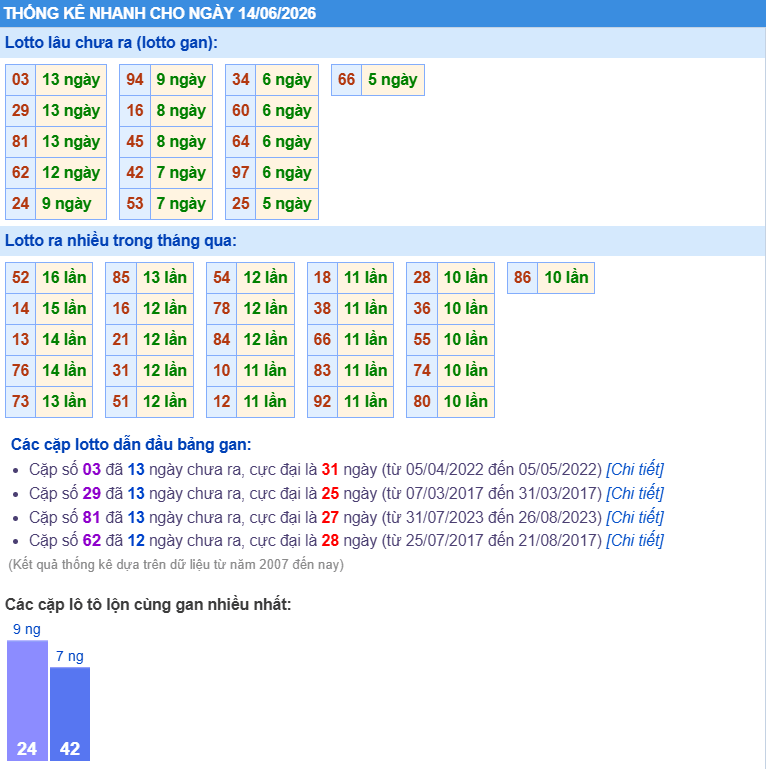Open Chi tiết link for pair 81
766x769 pixels.
click(x=635, y=517)
